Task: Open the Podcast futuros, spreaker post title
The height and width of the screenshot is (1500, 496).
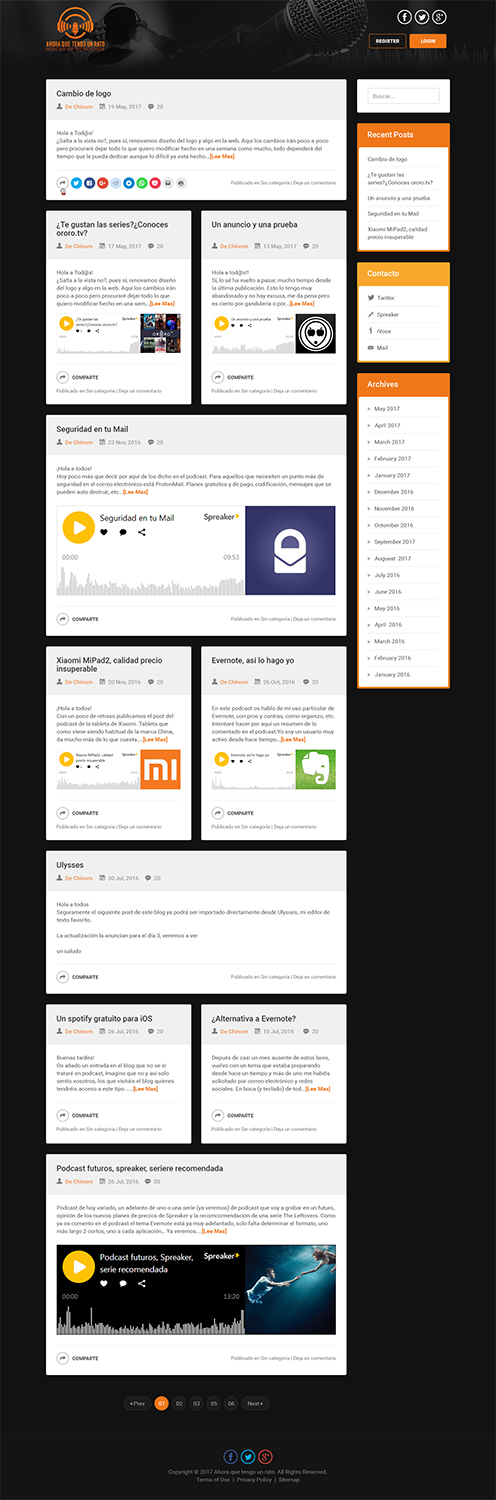Action: pyautogui.click(x=139, y=1168)
